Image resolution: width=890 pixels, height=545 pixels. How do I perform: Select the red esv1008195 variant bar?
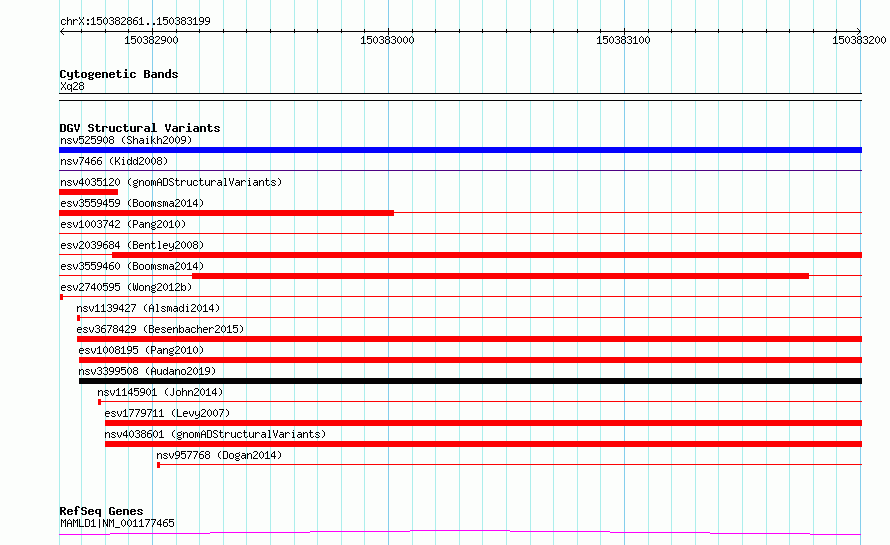pyautogui.click(x=471, y=360)
